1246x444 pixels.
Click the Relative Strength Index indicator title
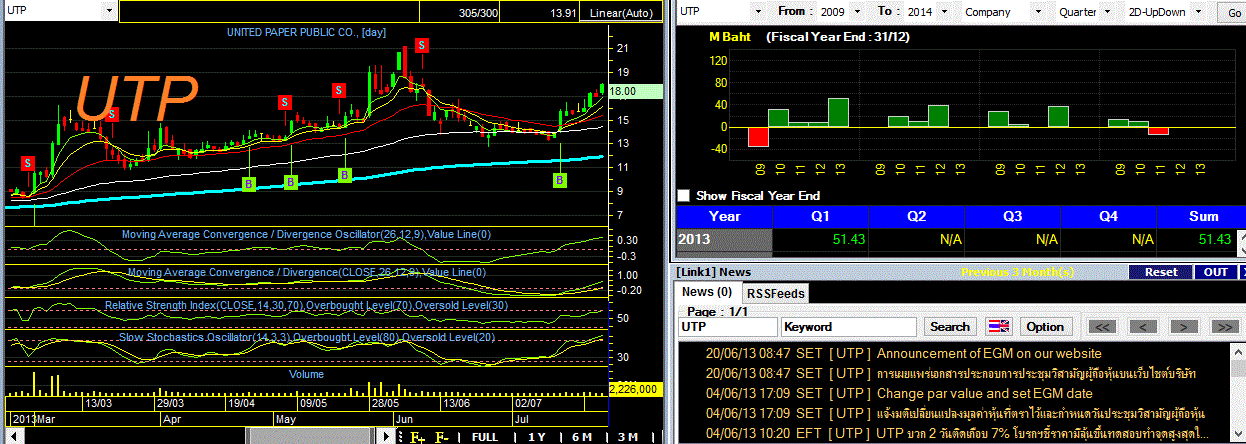tap(308, 305)
